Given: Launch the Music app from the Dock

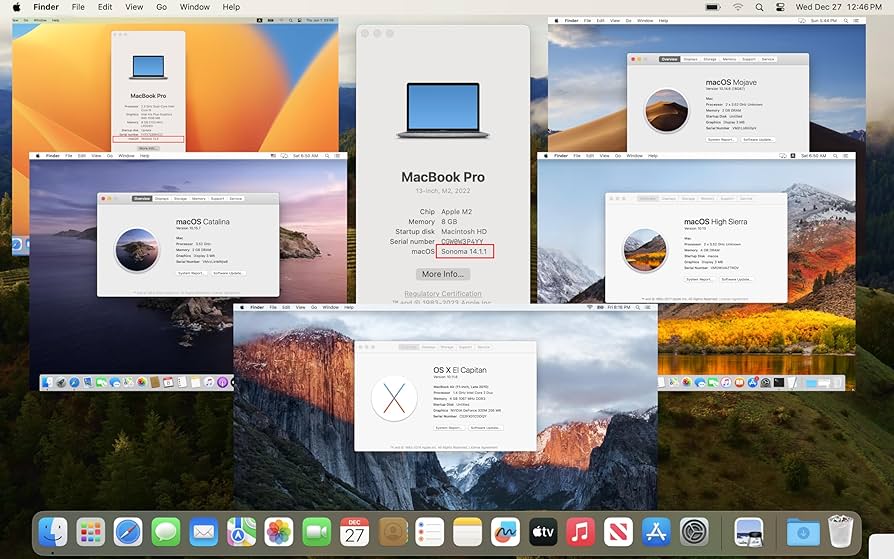Looking at the screenshot, I should (581, 532).
